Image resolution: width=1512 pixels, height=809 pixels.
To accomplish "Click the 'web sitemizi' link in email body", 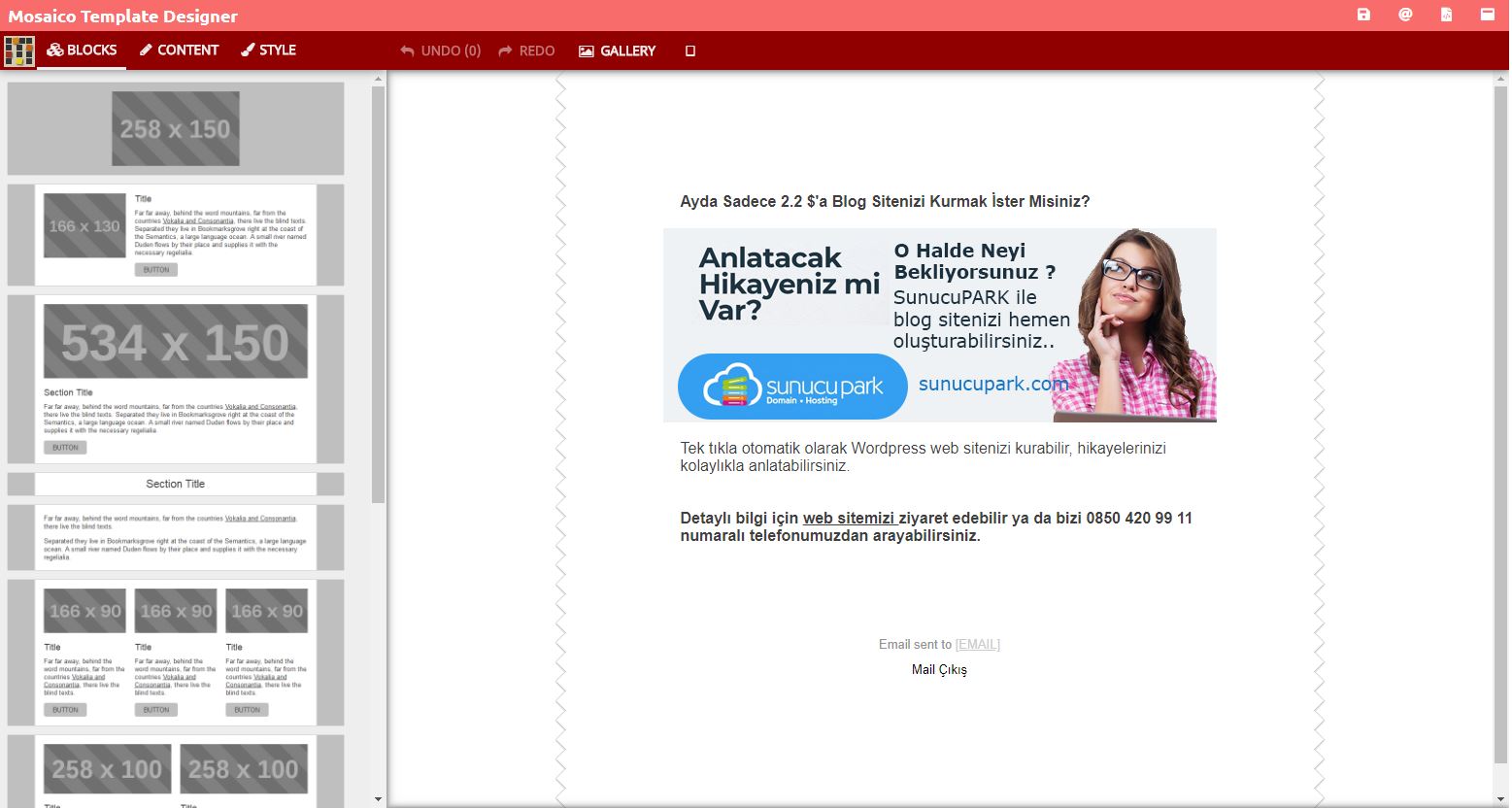I will click(x=848, y=519).
